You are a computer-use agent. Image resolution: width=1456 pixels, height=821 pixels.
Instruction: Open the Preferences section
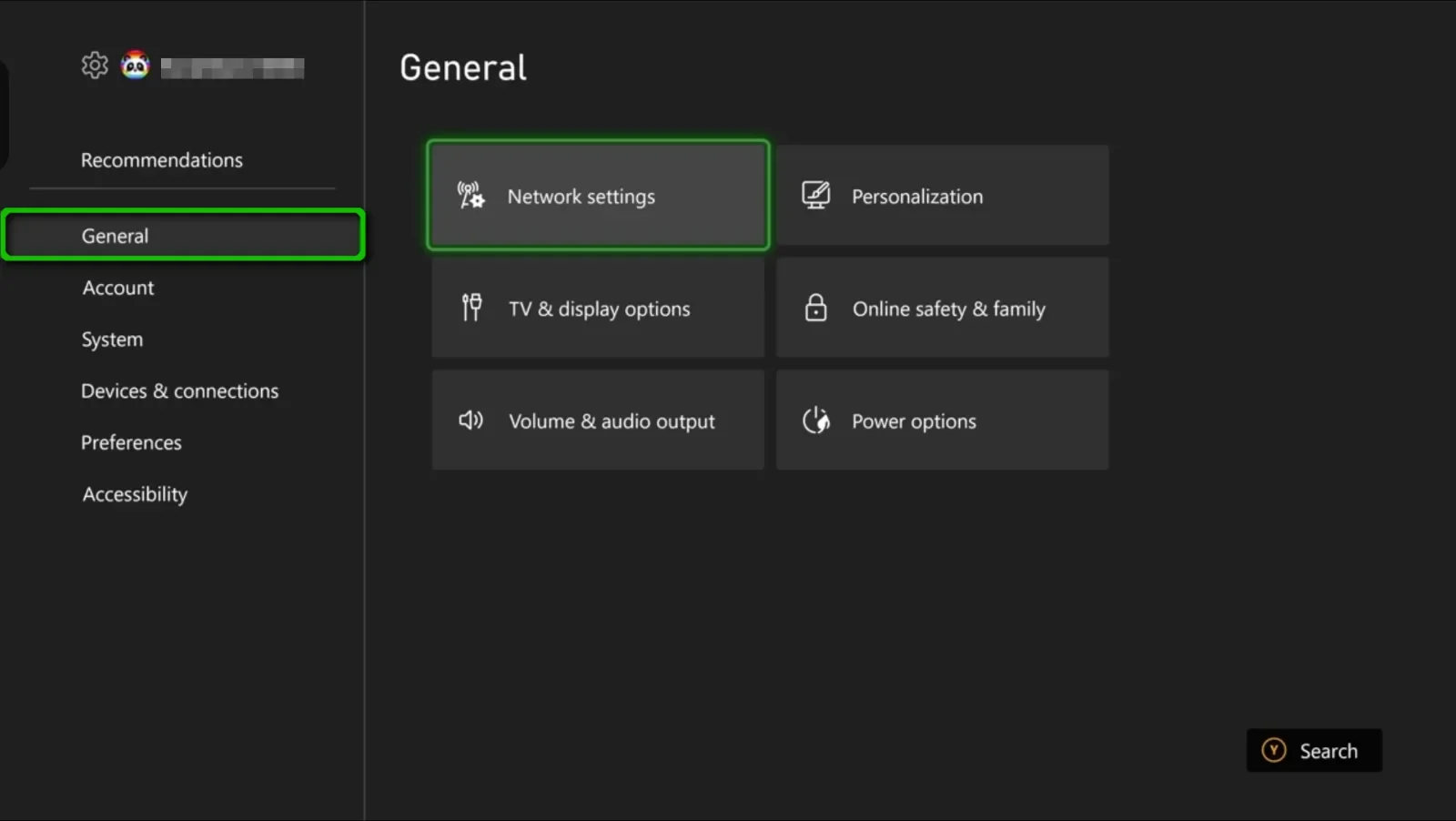tap(131, 442)
